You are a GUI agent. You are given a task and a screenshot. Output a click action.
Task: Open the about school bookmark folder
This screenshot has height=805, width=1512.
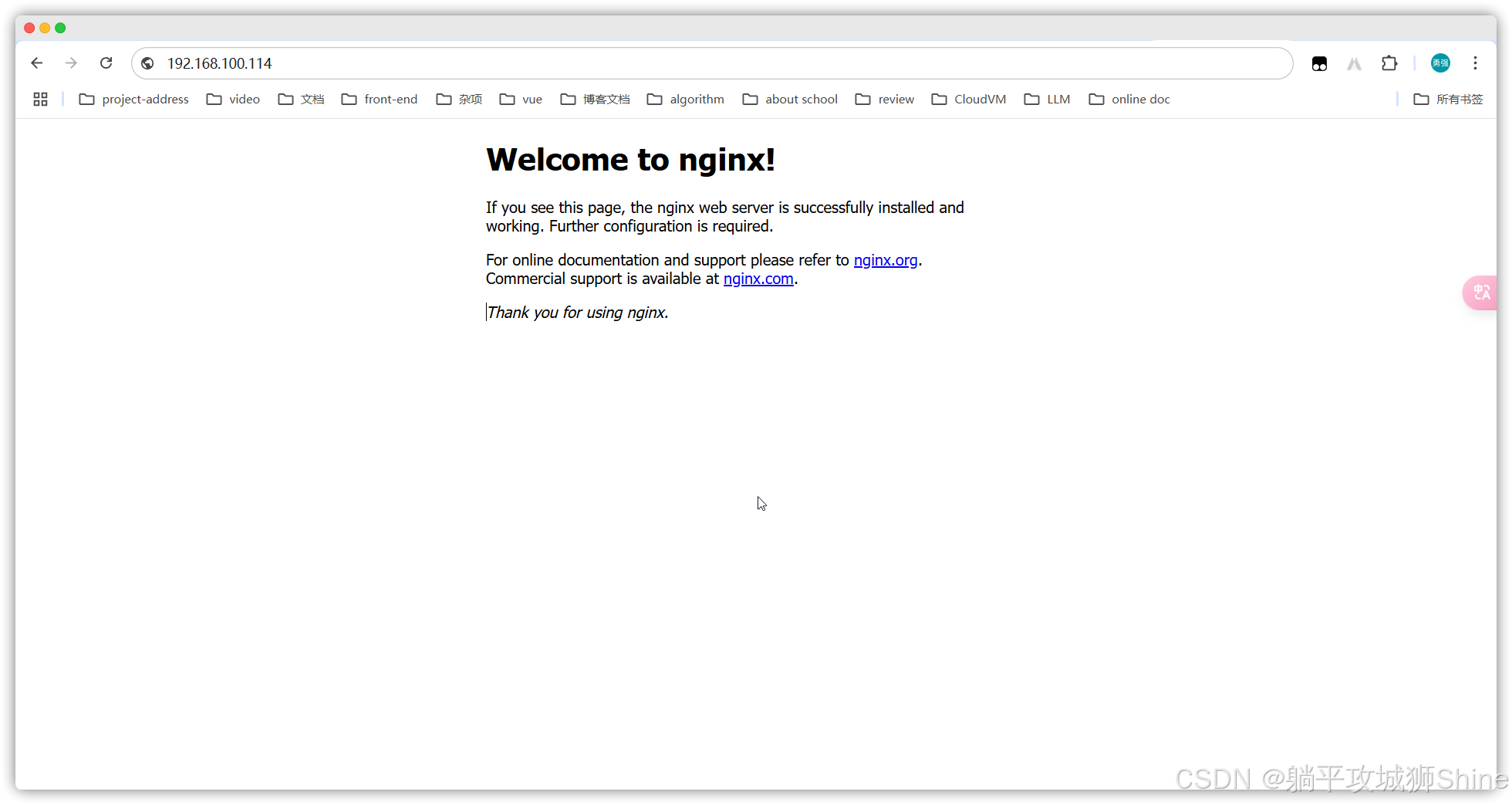click(x=790, y=99)
